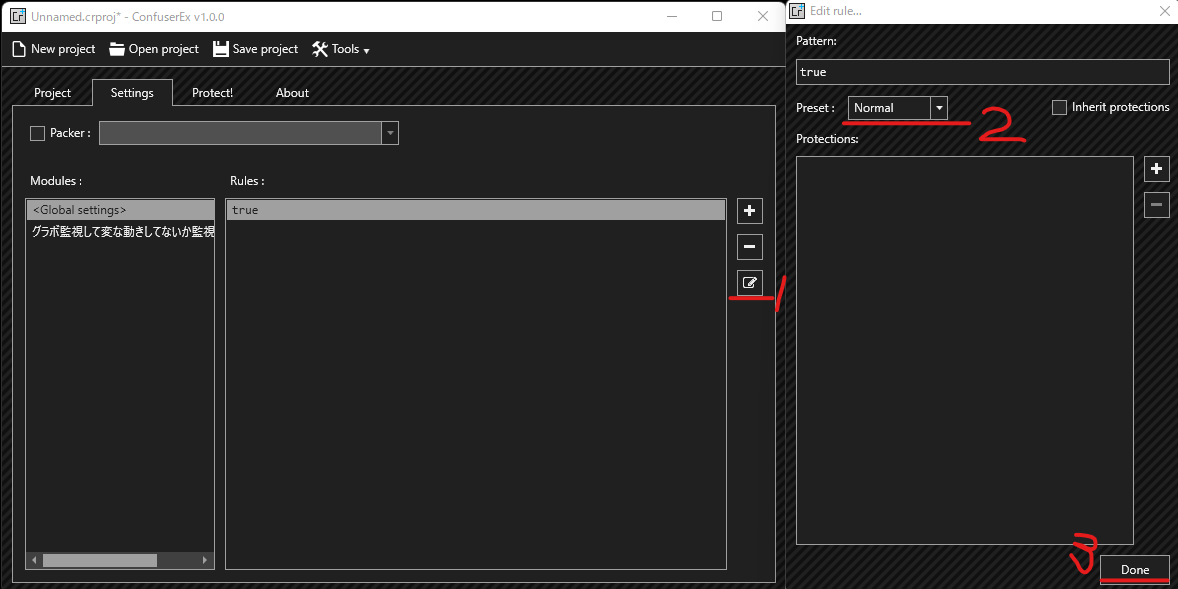Select the Settings tab

[132, 93]
